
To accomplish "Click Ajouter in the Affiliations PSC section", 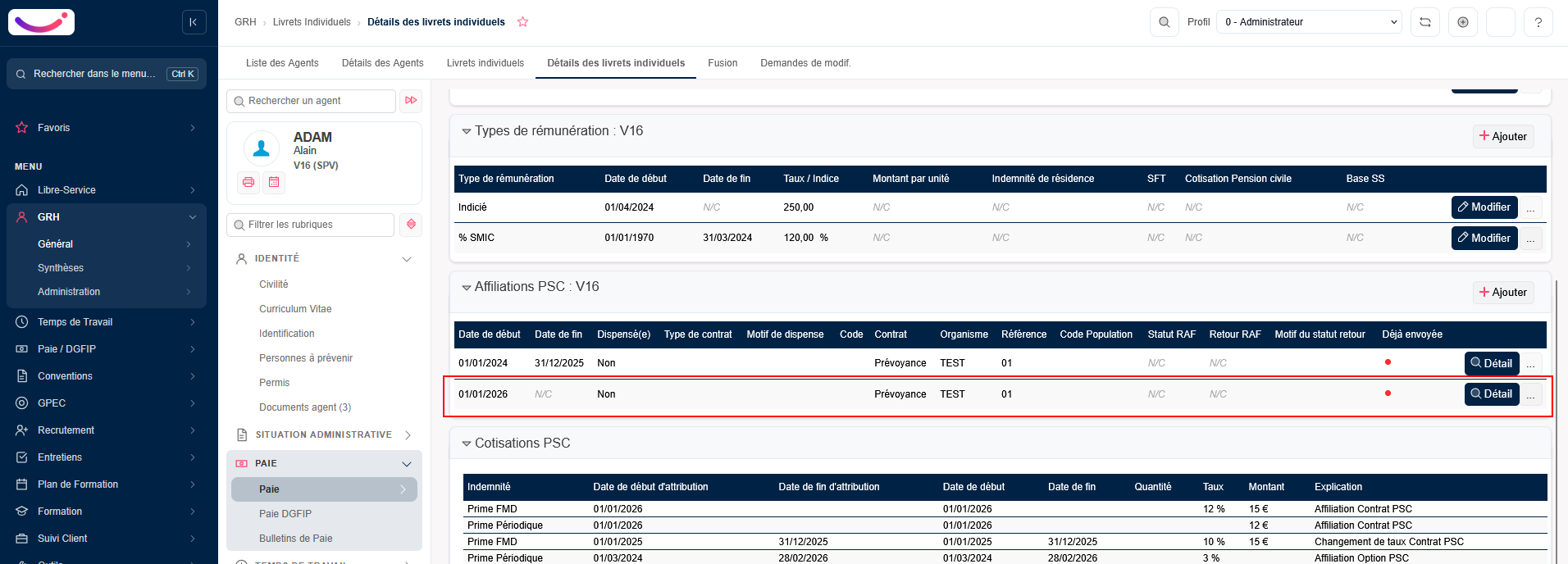I will [1503, 293].
